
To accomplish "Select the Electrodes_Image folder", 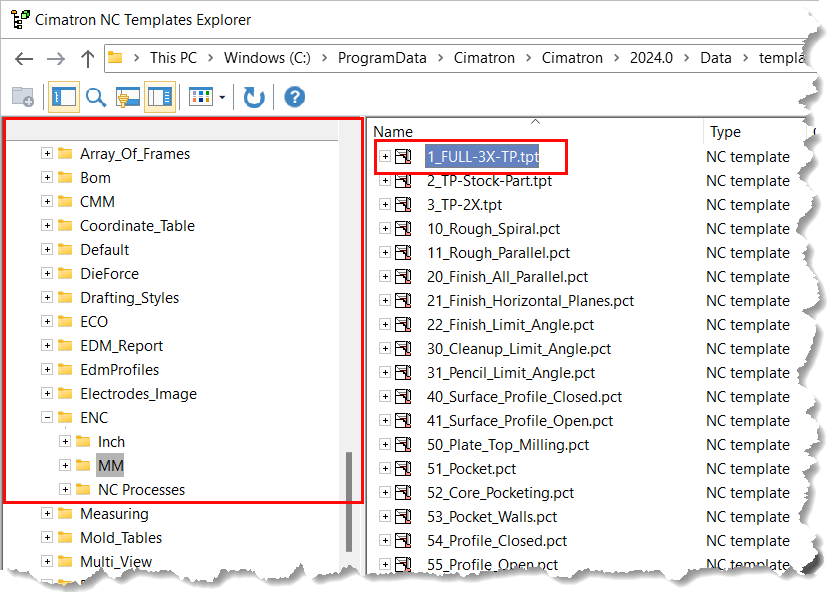I will click(x=138, y=394).
